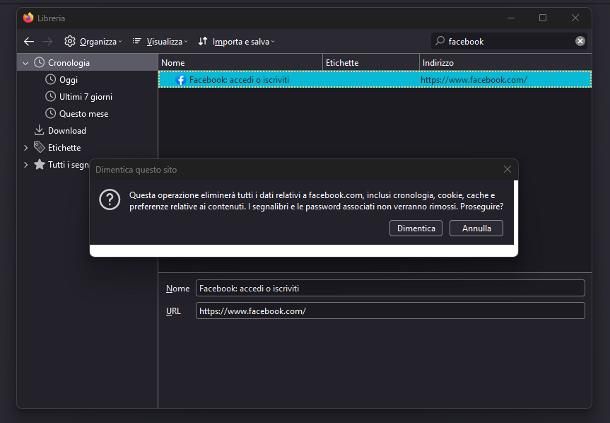610x423 pixels.
Task: Select Questo mese history entry
Action: pos(84,114)
